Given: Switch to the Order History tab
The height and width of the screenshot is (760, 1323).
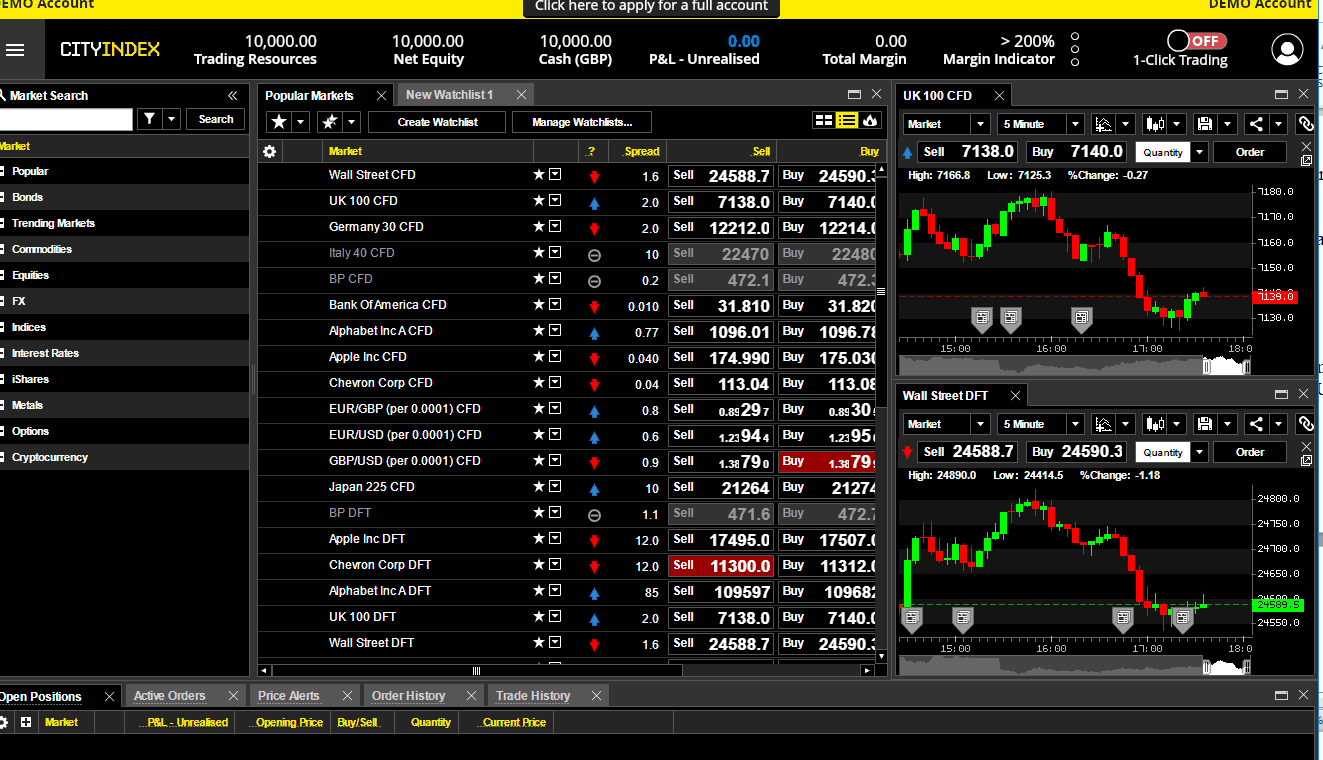Looking at the screenshot, I should click(409, 696).
